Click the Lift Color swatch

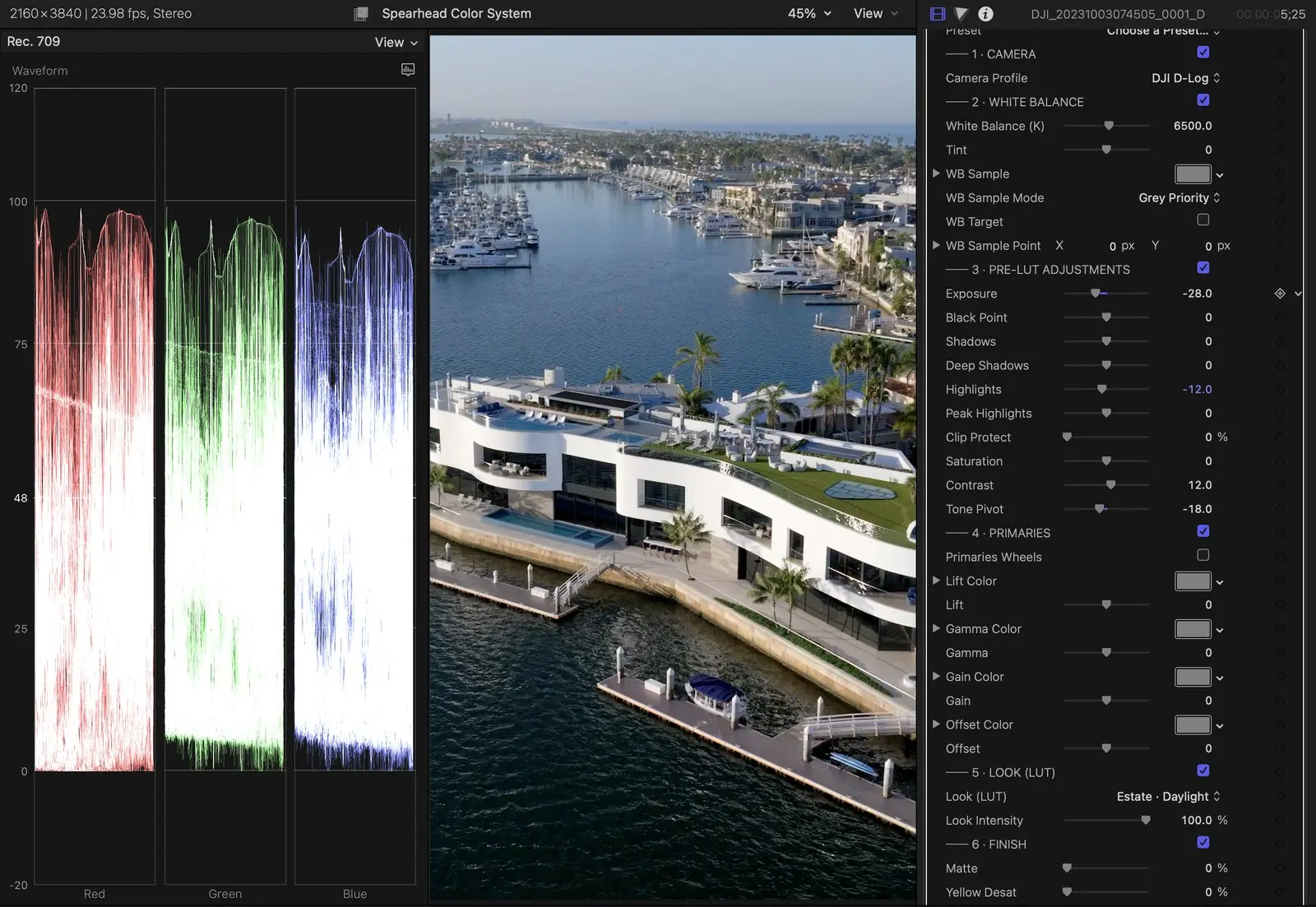[1193, 581]
